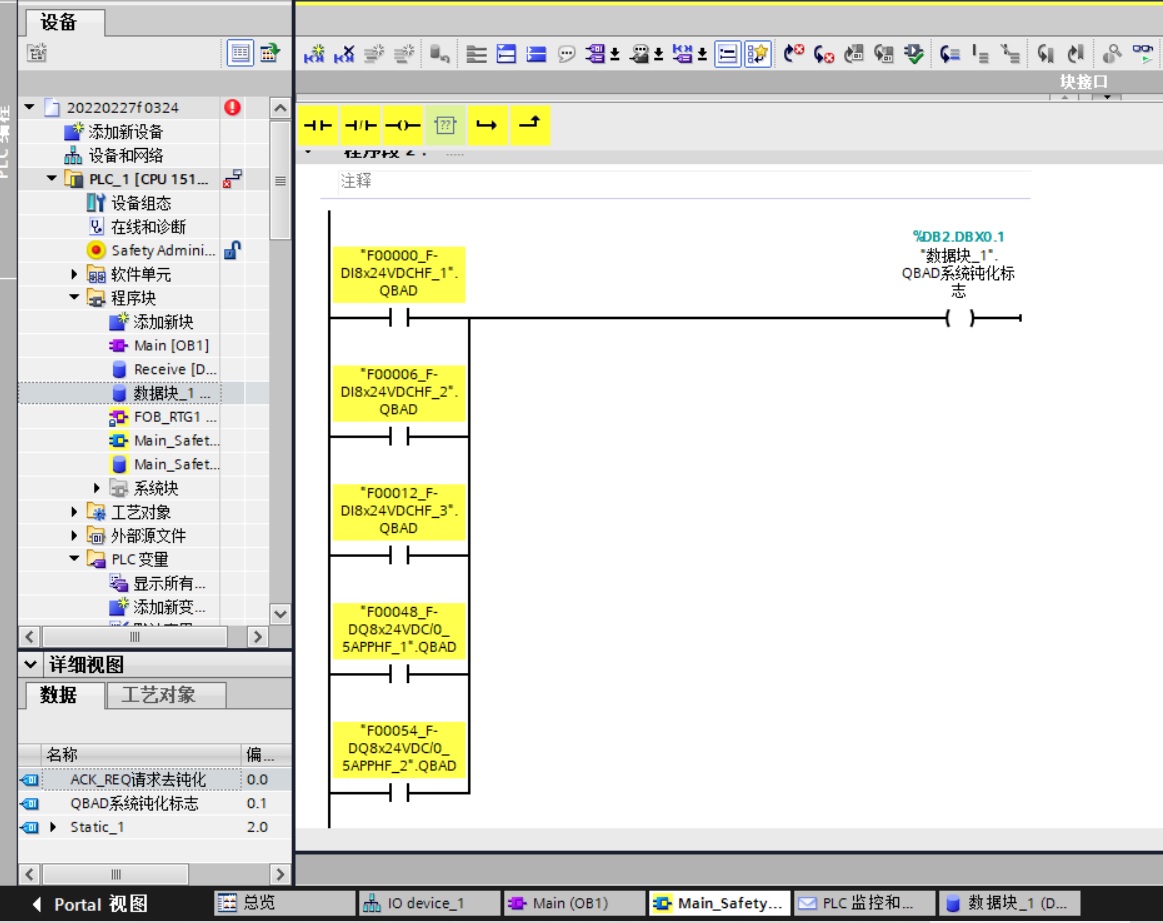Click the project tree horizontal scrollbar
1163x923 pixels.
(135, 636)
